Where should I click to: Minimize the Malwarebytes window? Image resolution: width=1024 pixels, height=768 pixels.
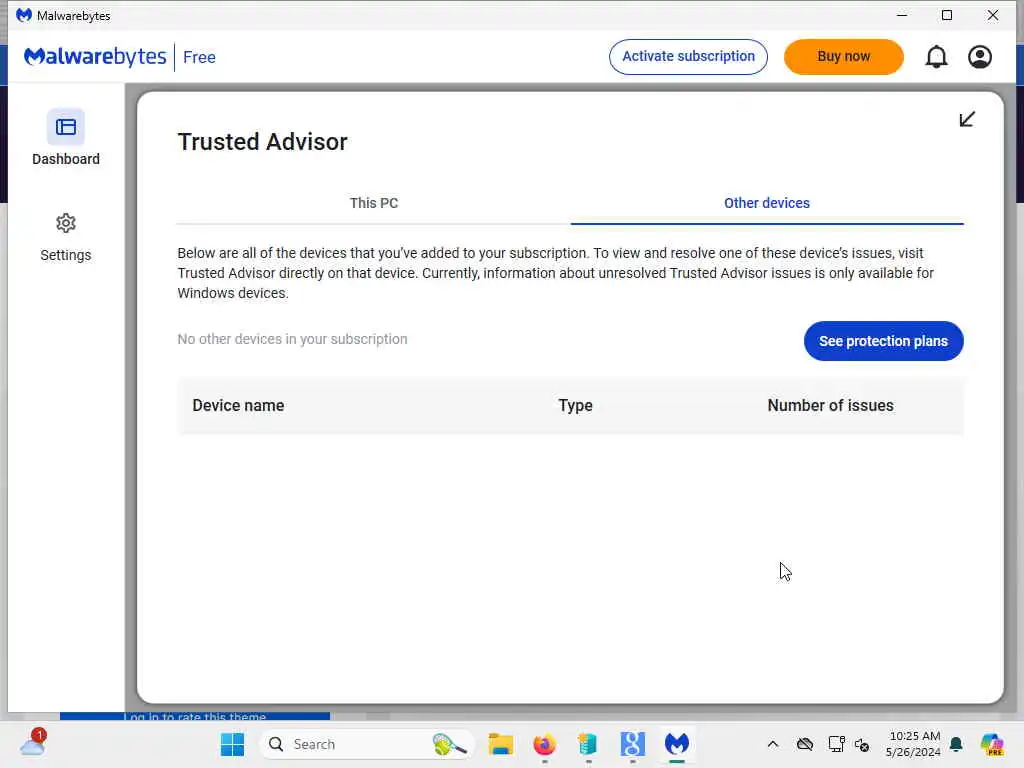(902, 15)
